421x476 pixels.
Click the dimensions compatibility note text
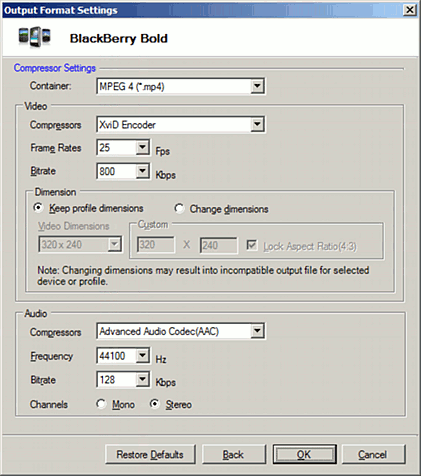point(203,276)
